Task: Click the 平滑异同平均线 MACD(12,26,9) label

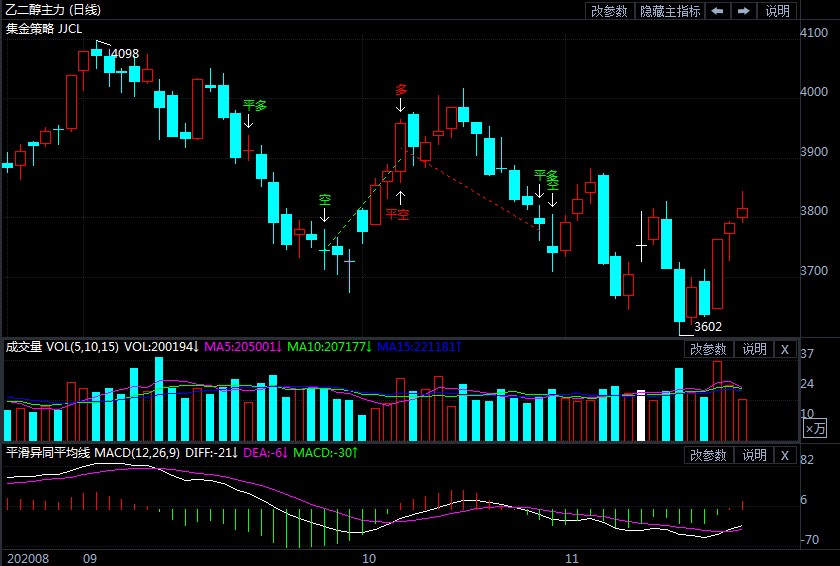Action: click(93, 453)
